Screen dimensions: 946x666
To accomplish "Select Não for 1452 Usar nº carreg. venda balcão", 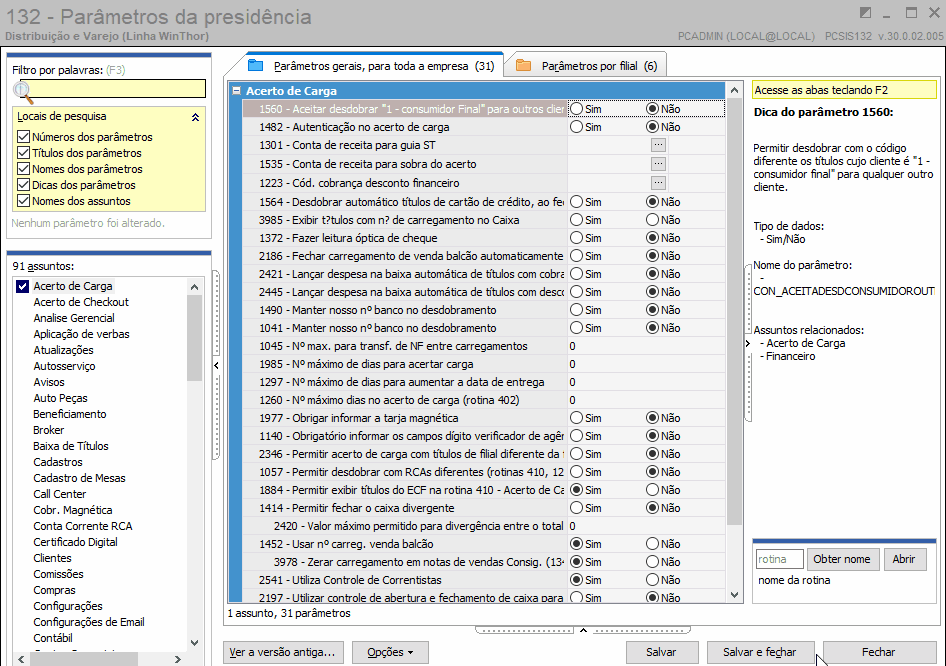I will pyautogui.click(x=652, y=544).
